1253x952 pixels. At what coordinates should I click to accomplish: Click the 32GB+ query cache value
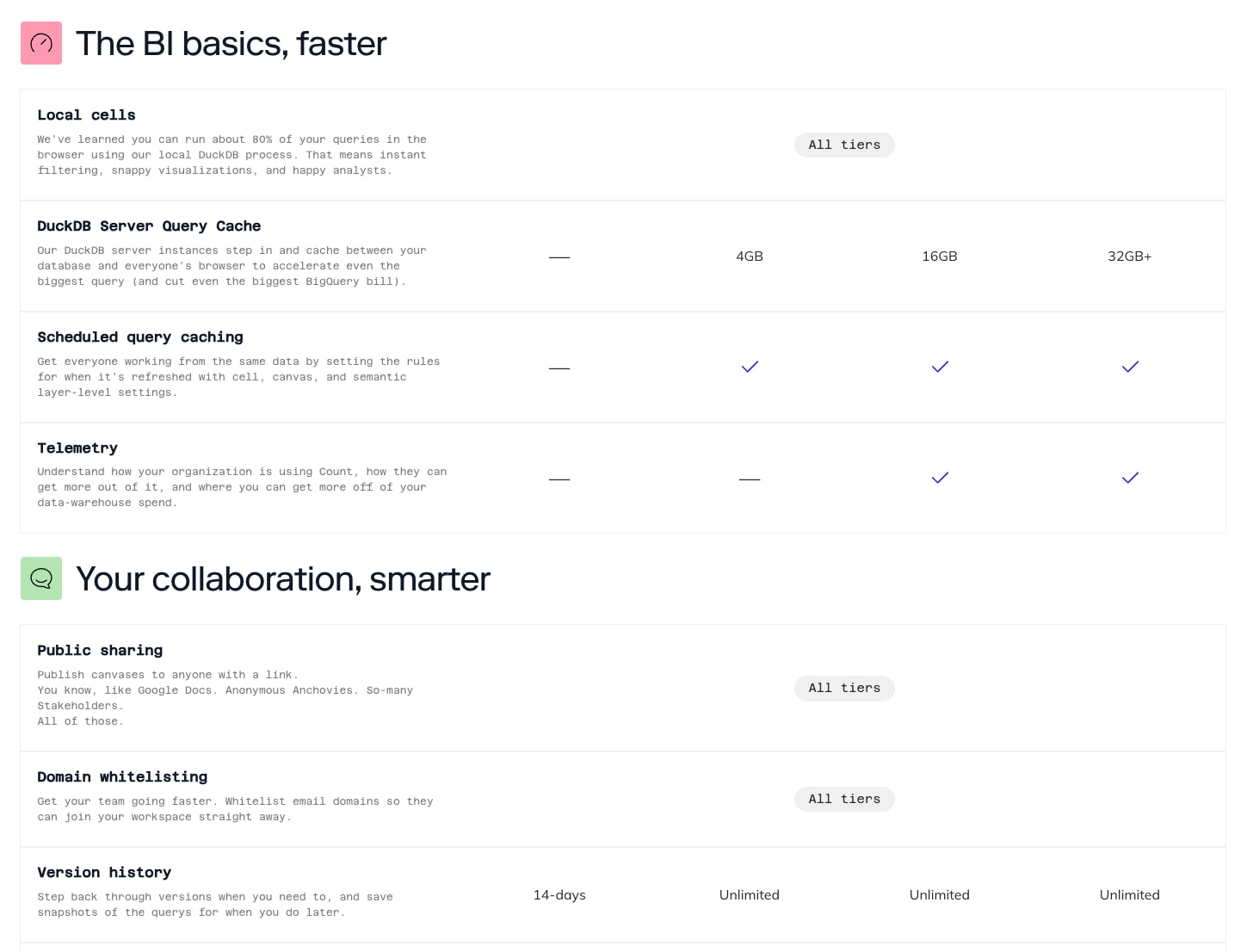click(1130, 257)
